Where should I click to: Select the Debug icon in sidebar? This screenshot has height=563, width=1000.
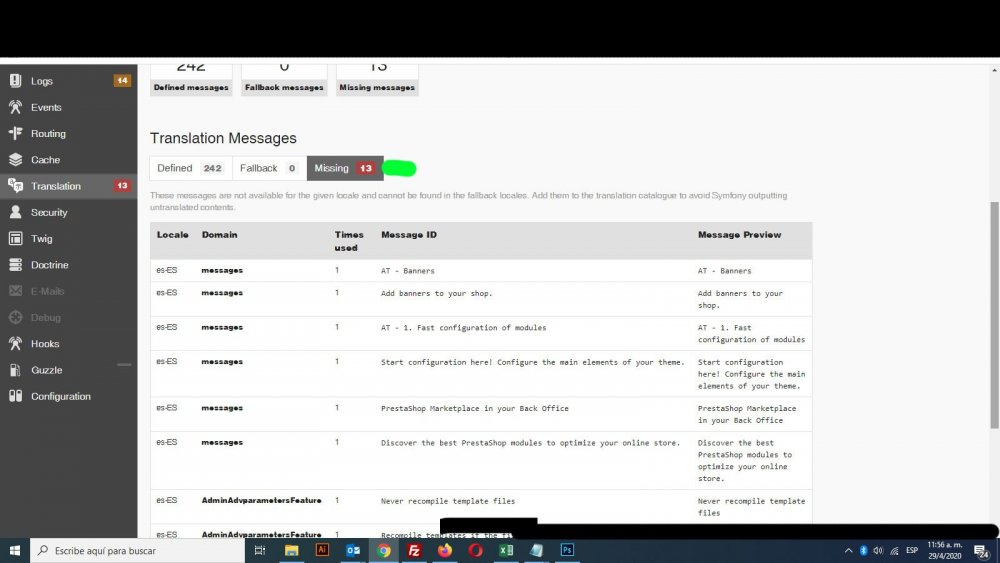pyautogui.click(x=15, y=317)
